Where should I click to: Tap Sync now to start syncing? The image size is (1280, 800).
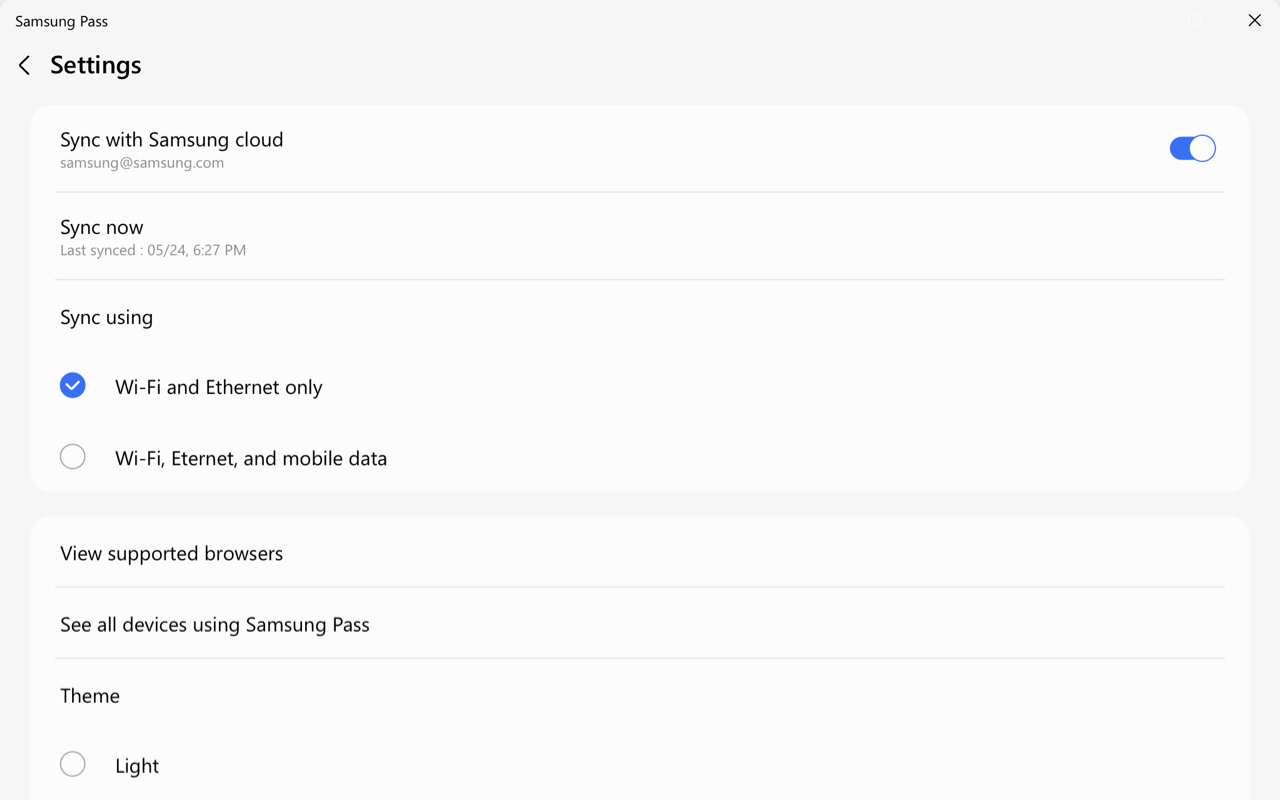(102, 228)
